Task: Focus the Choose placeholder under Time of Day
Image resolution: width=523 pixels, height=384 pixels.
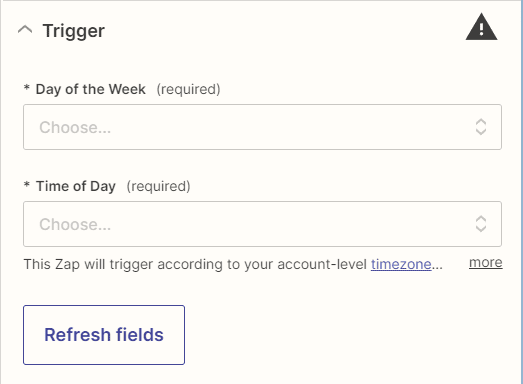Action: [75, 224]
